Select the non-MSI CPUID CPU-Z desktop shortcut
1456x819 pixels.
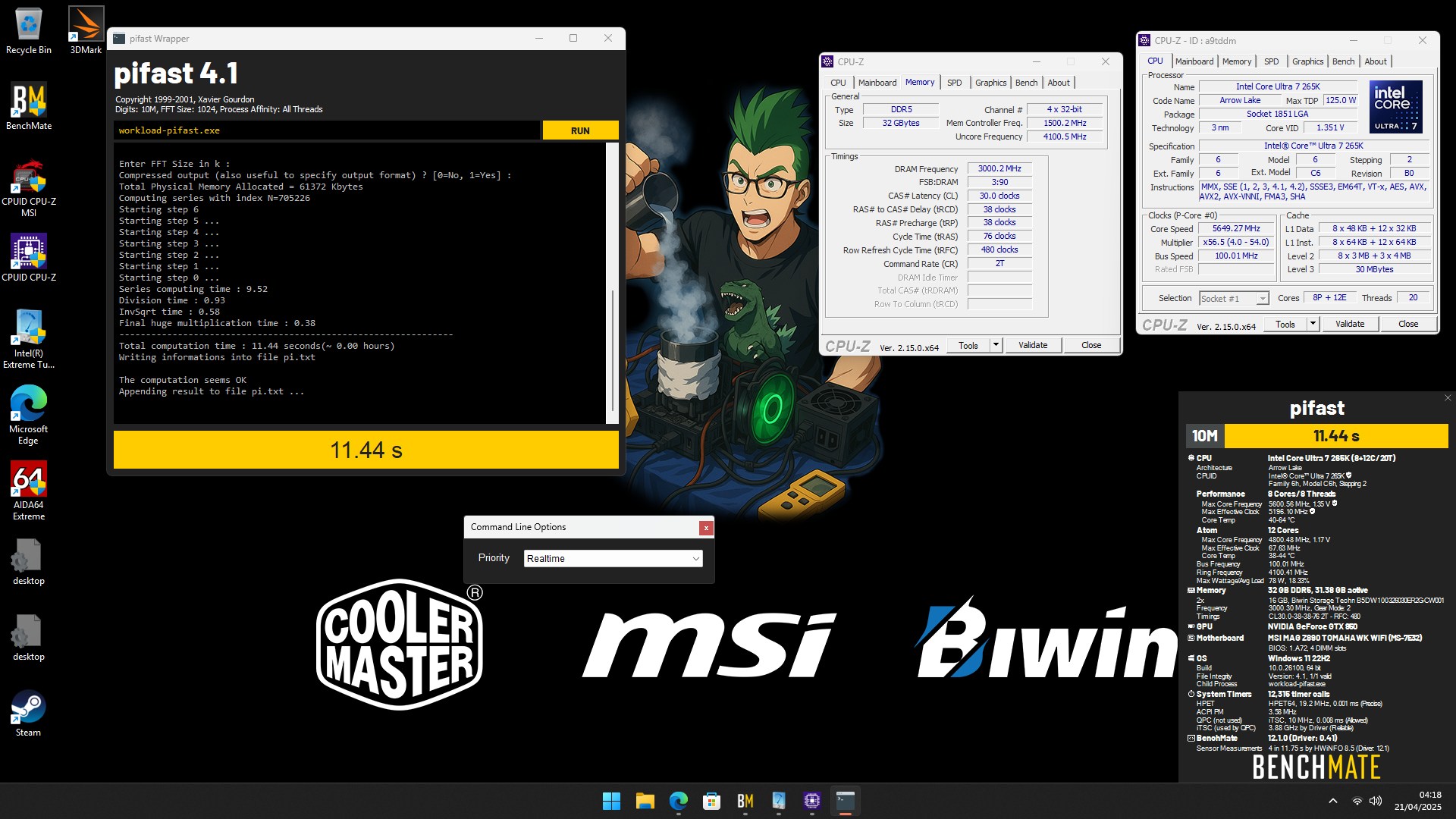tap(28, 258)
